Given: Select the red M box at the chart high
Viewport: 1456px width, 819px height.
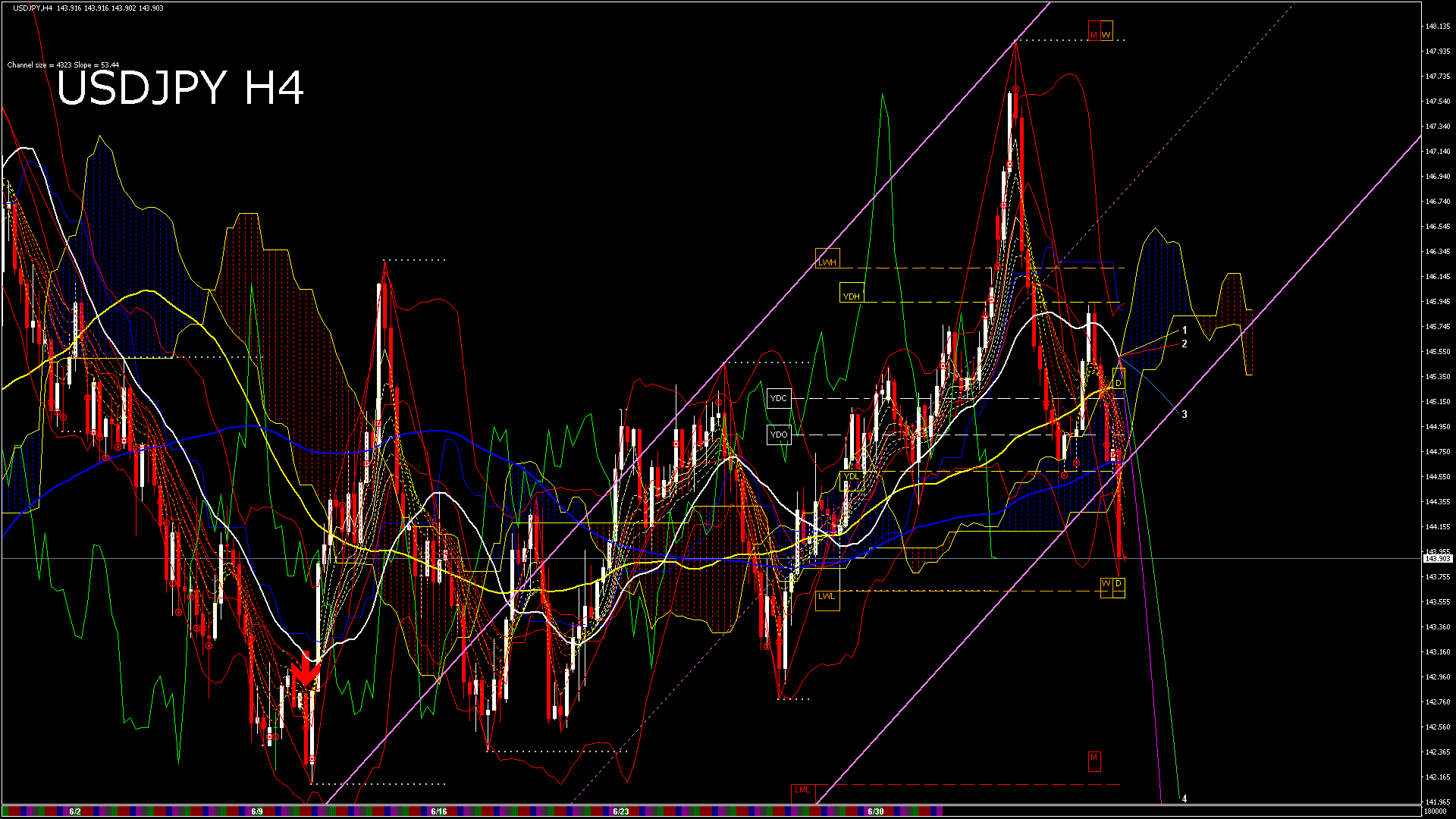Looking at the screenshot, I should click(x=1094, y=31).
